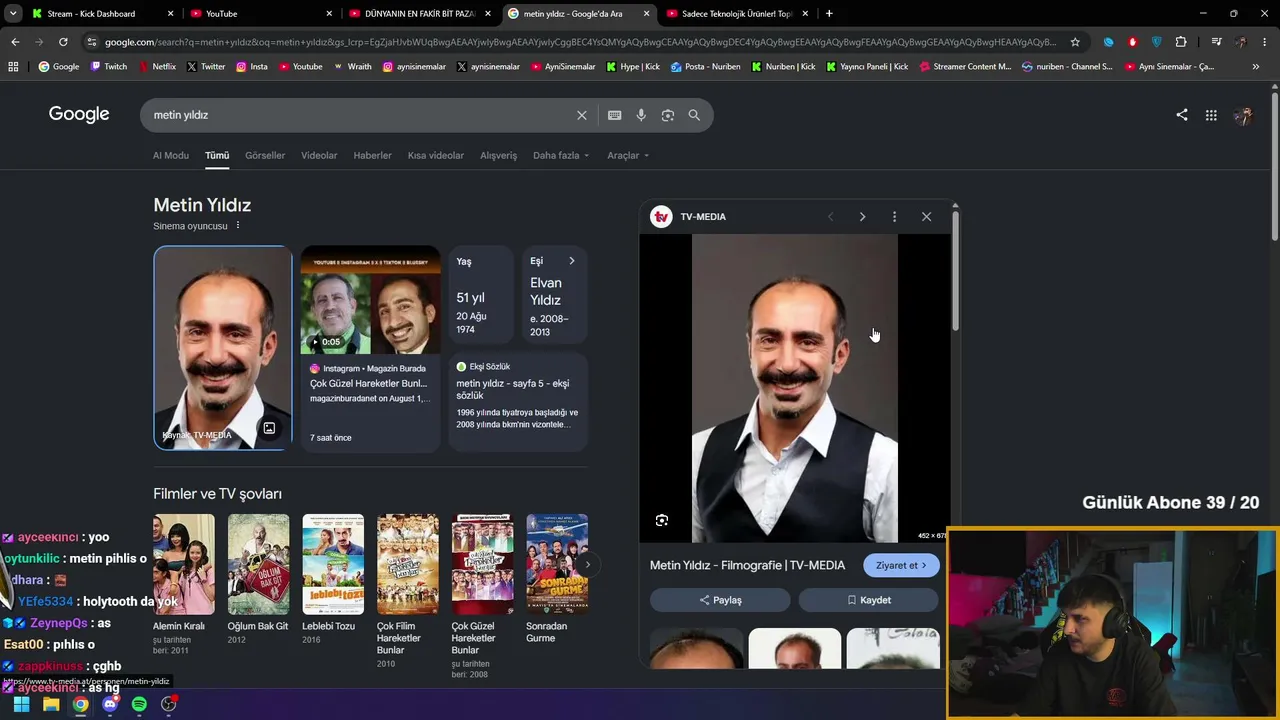Switch to the Haberler tab
1280x720 pixels.
[x=372, y=155]
